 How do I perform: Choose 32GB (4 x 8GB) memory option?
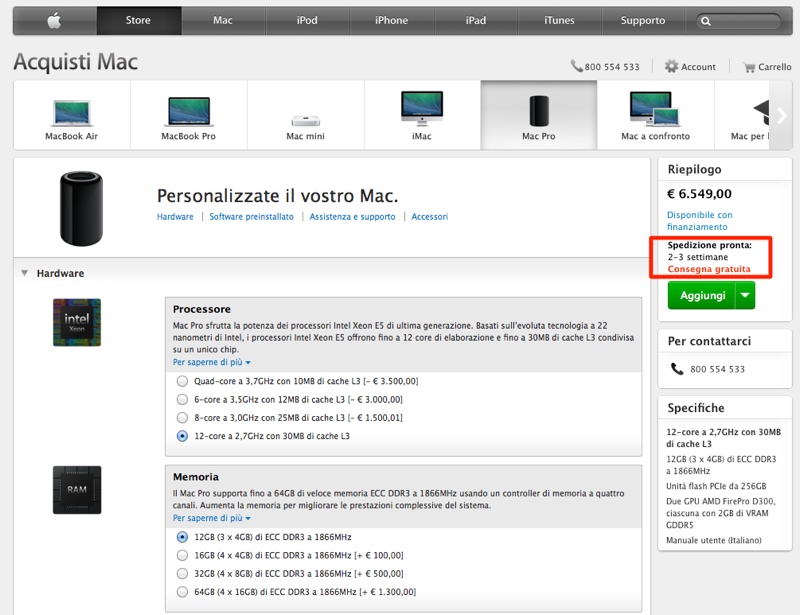[x=182, y=574]
